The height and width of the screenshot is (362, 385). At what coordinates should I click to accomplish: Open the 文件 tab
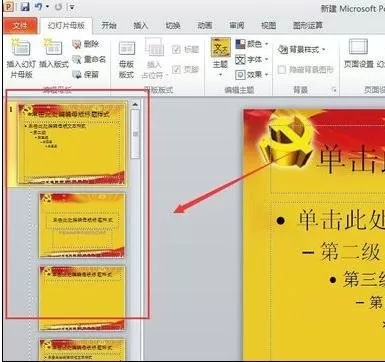pos(20,26)
